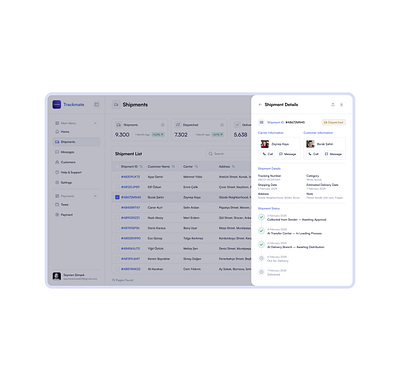Click Zeynep Kaya's avatar photo
400x381 pixels.
click(265, 144)
